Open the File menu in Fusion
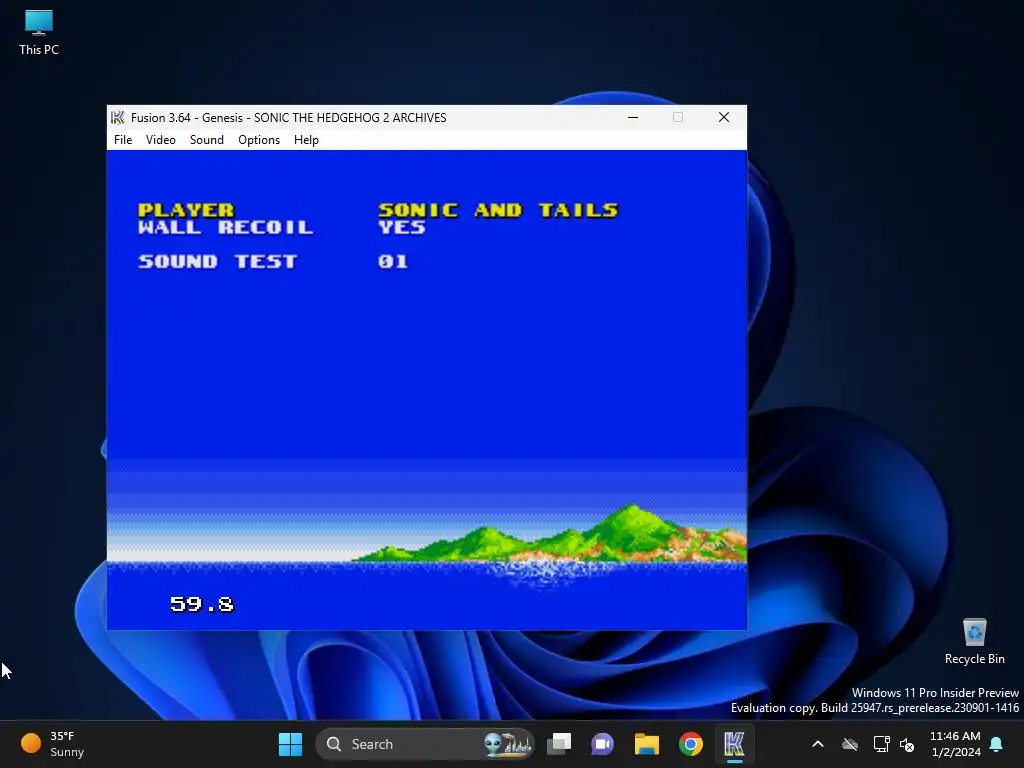This screenshot has height=768, width=1024. [x=123, y=140]
